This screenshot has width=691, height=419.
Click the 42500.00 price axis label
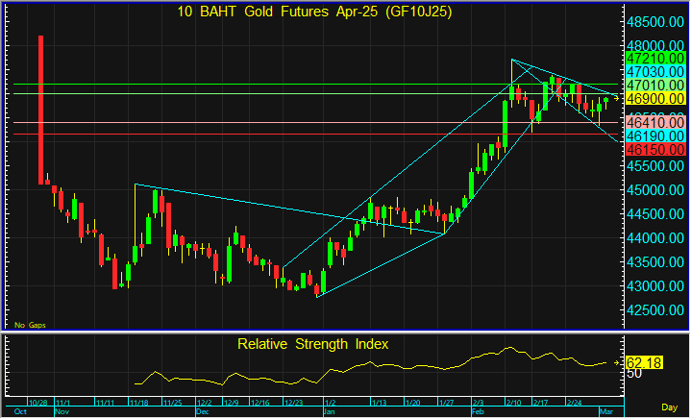pyautogui.click(x=655, y=310)
